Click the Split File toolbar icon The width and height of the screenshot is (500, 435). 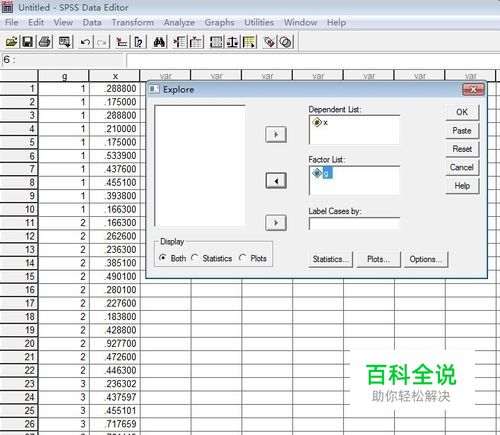pos(217,42)
